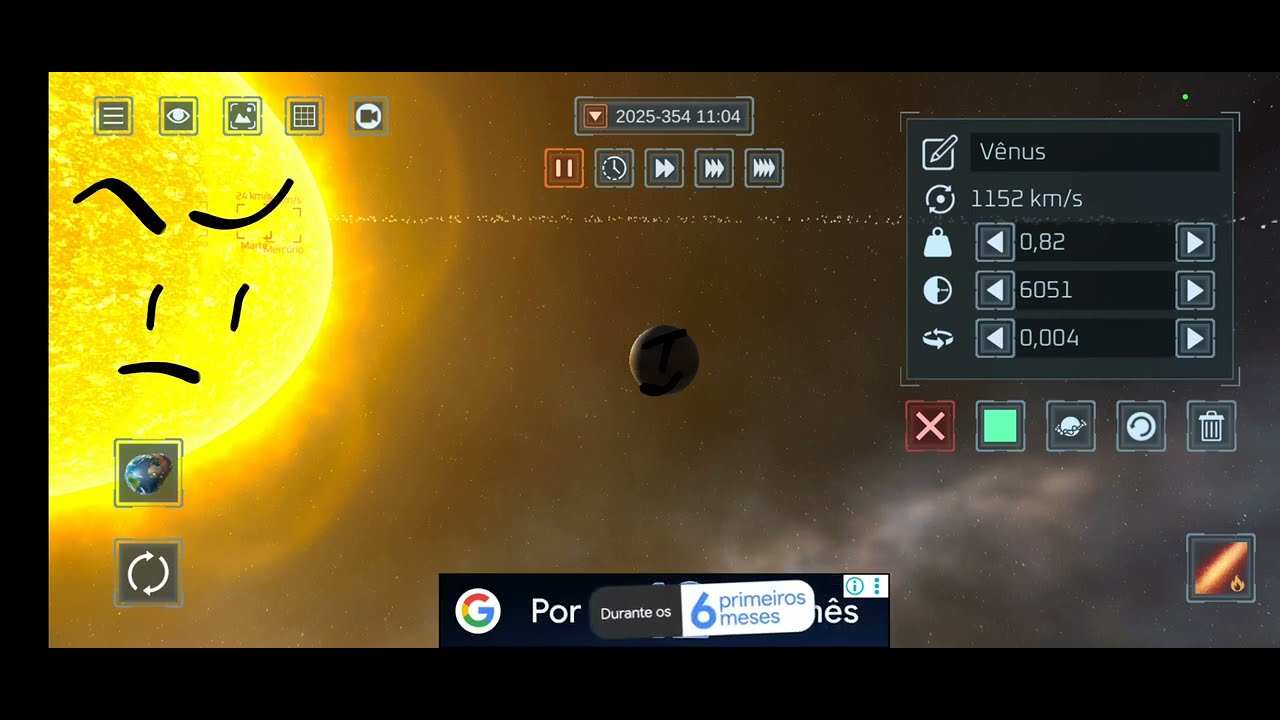This screenshot has height=720, width=1280.
Task: Toggle the grid overlay
Action: (x=304, y=117)
